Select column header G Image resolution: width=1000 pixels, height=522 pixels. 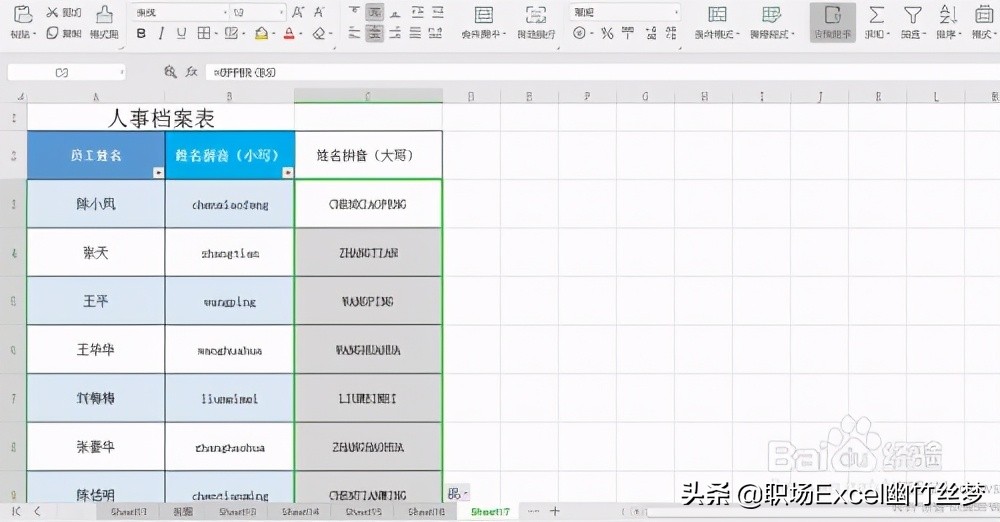(645, 96)
